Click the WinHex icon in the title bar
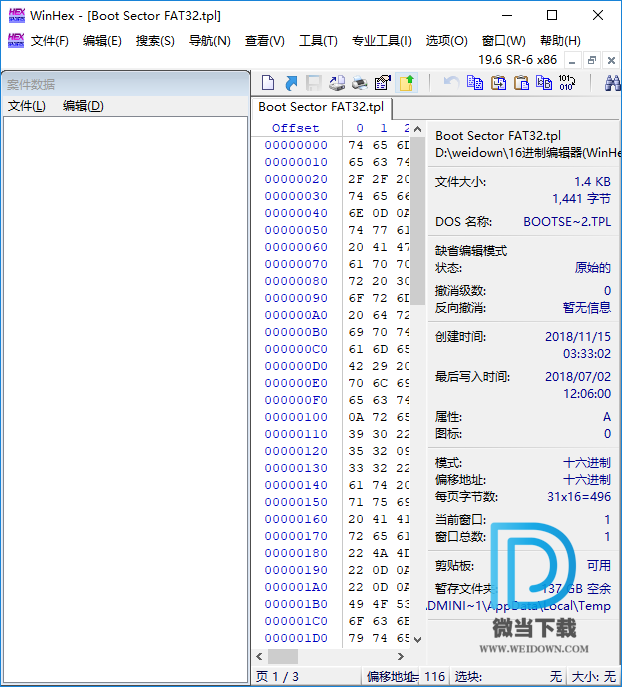The height and width of the screenshot is (687, 622). pyautogui.click(x=17, y=15)
